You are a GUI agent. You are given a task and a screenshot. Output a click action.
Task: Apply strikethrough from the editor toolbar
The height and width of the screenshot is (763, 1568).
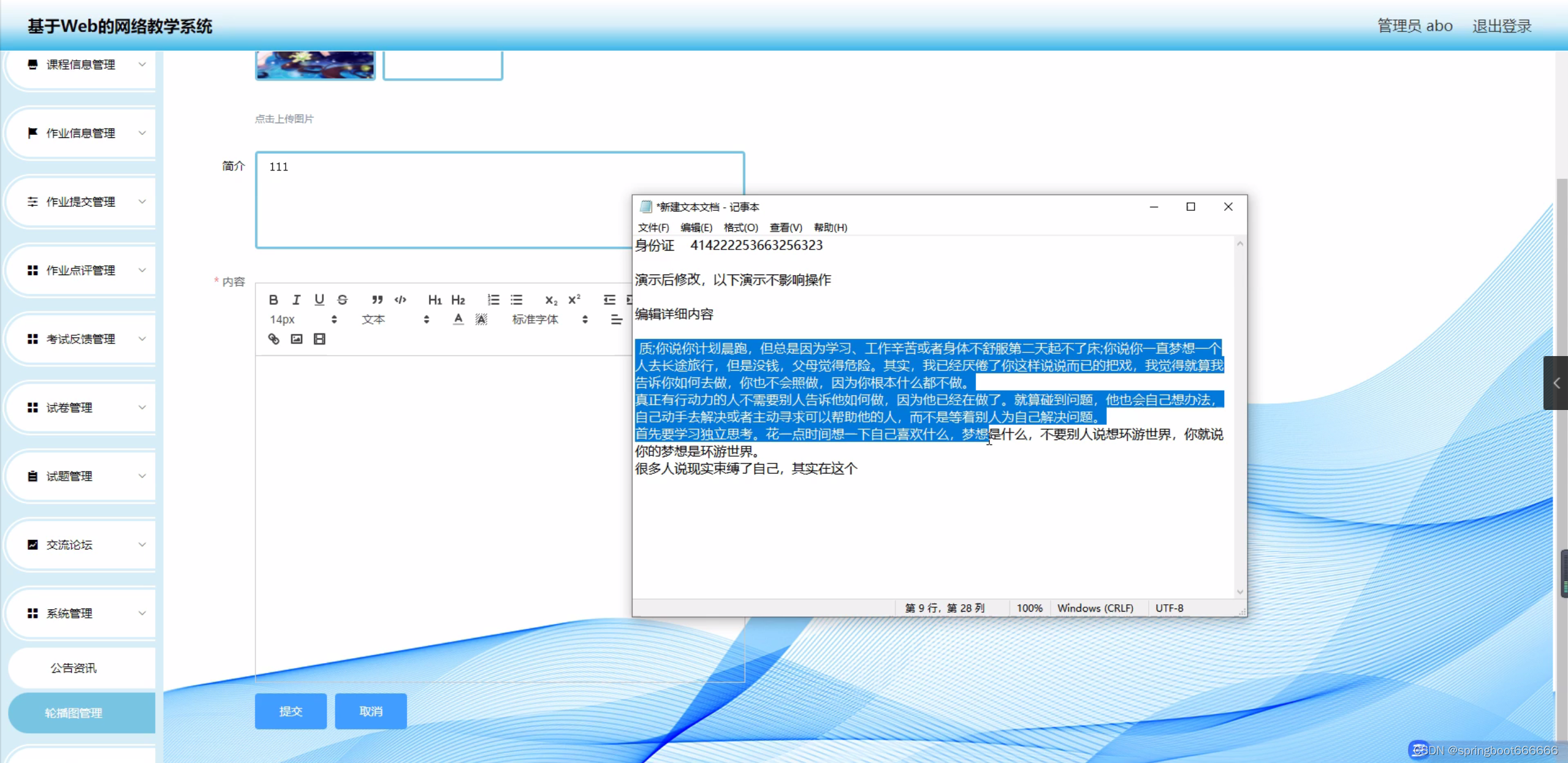coord(343,300)
